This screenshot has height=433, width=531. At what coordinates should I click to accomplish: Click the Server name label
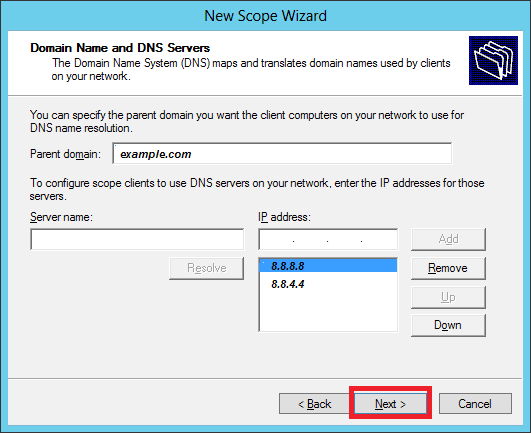click(61, 217)
